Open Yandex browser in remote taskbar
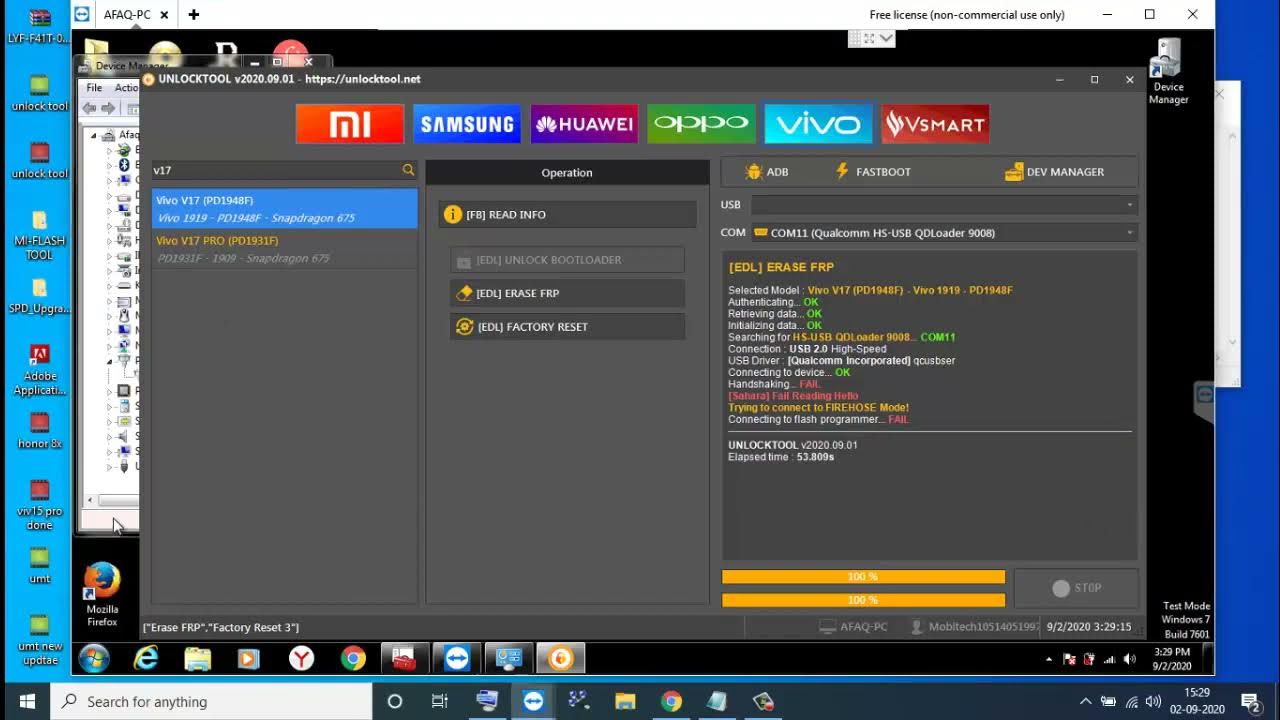 [x=301, y=658]
